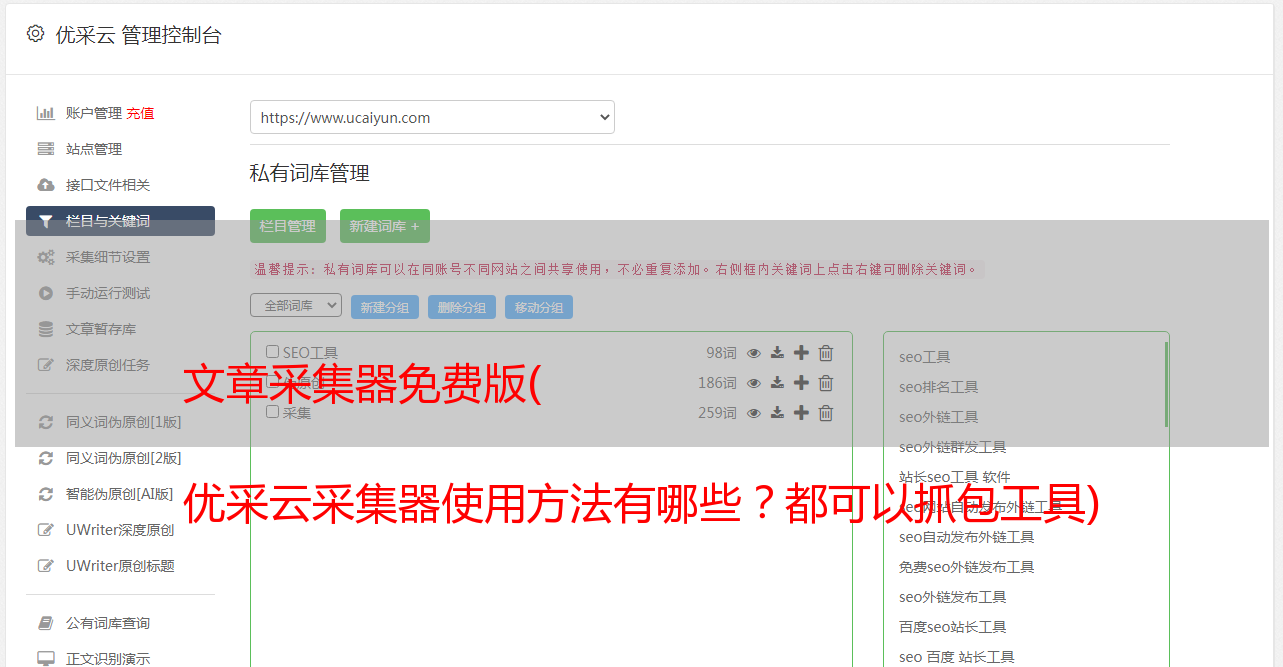Open 采集细节设置 in the sidebar

[108, 257]
